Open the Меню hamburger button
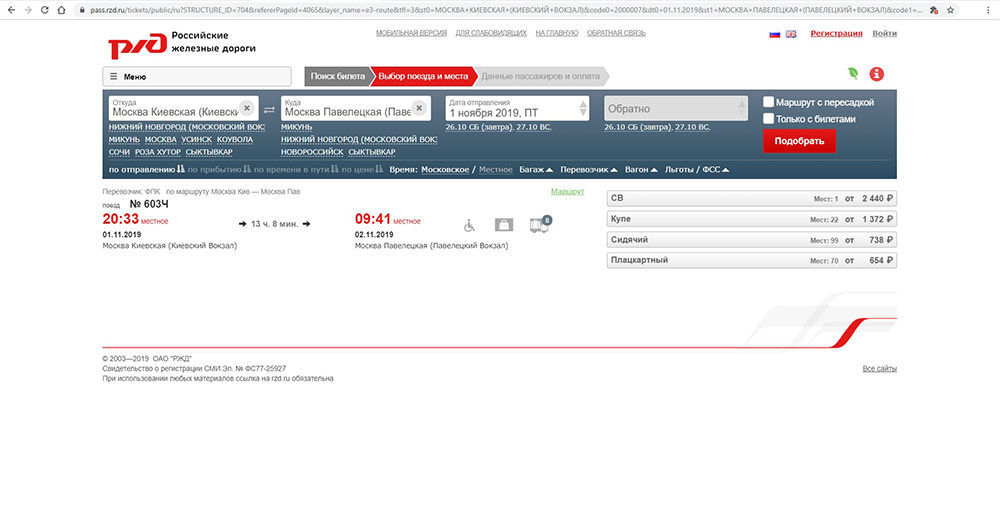Screen dimensions: 1000x524 tap(197, 76)
